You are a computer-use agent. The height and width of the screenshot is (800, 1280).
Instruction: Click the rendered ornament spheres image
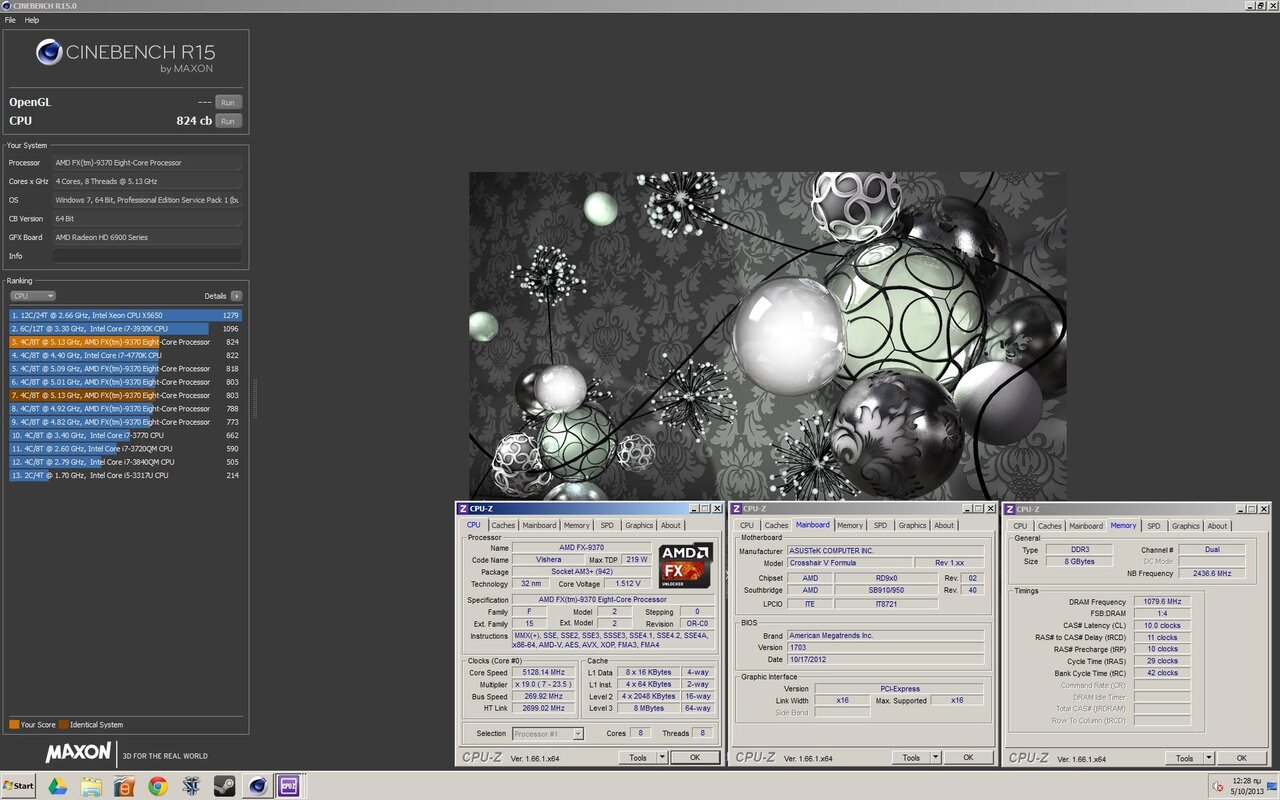click(767, 335)
